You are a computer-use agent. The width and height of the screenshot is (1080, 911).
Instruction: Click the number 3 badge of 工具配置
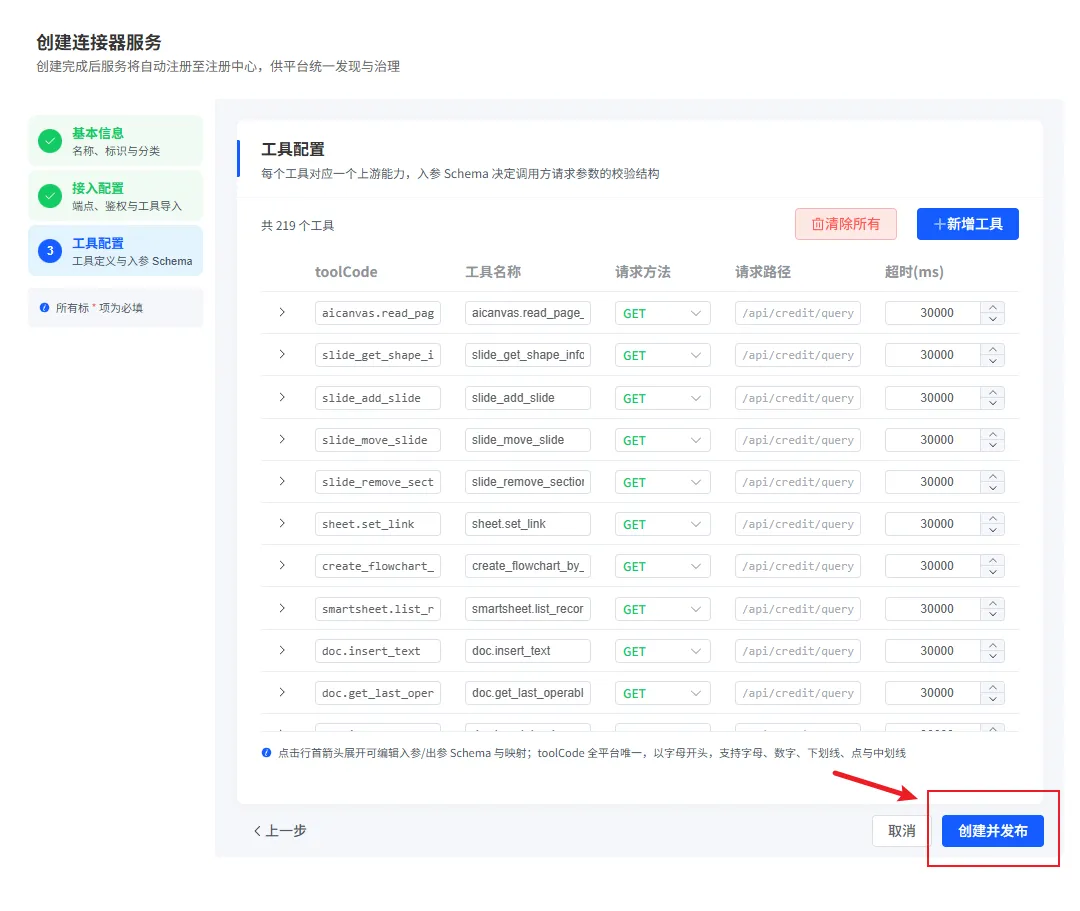(x=50, y=251)
